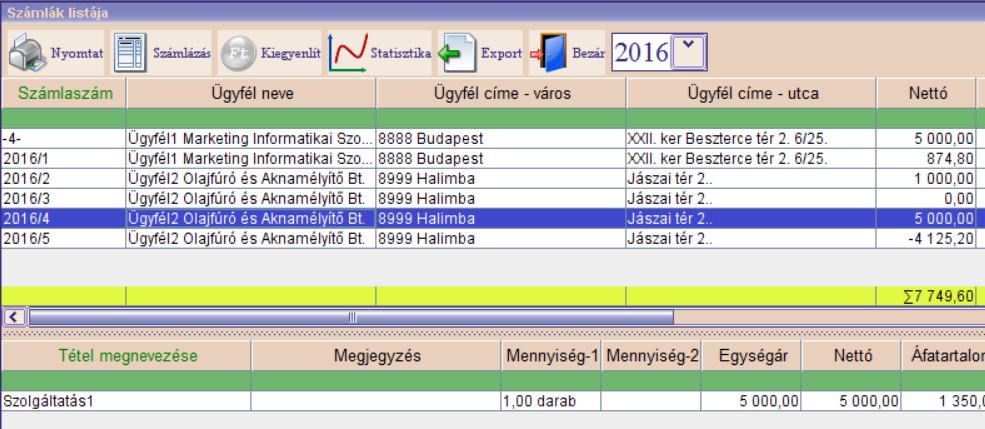Image resolution: width=985 pixels, height=429 pixels.
Task: Click the Megjegyzés column header
Action: [x=375, y=356]
